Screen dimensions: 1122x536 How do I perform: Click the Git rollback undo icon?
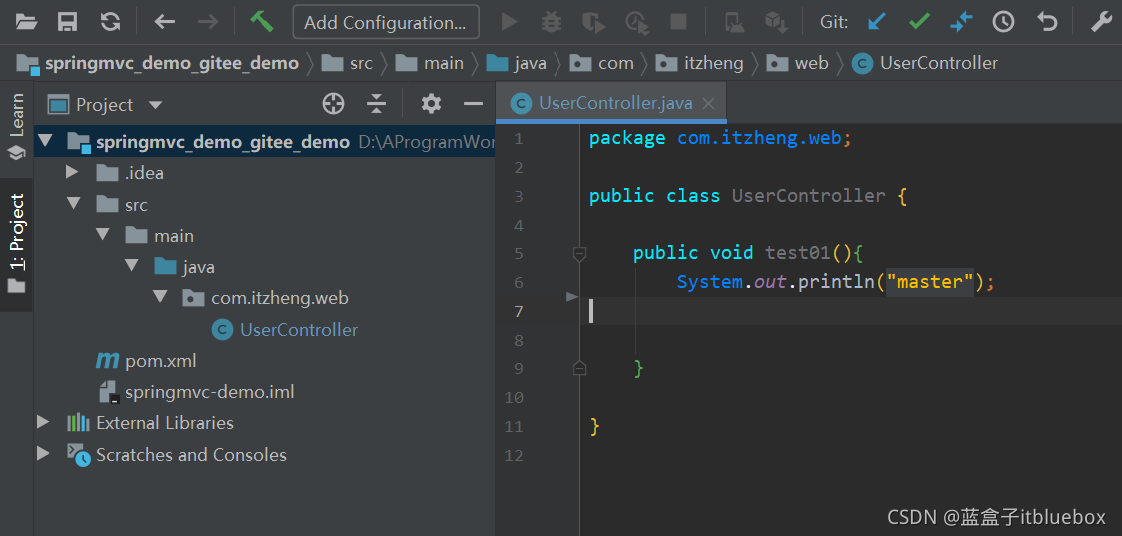(x=1047, y=22)
